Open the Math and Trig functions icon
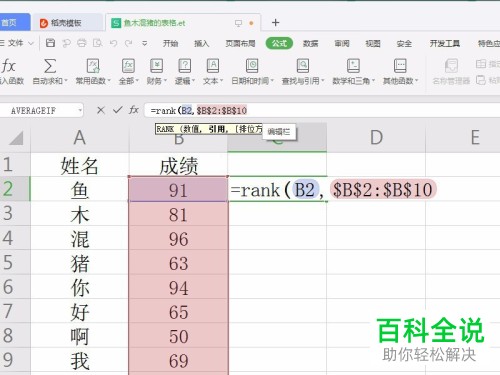The height and width of the screenshot is (375, 500). 353,66
